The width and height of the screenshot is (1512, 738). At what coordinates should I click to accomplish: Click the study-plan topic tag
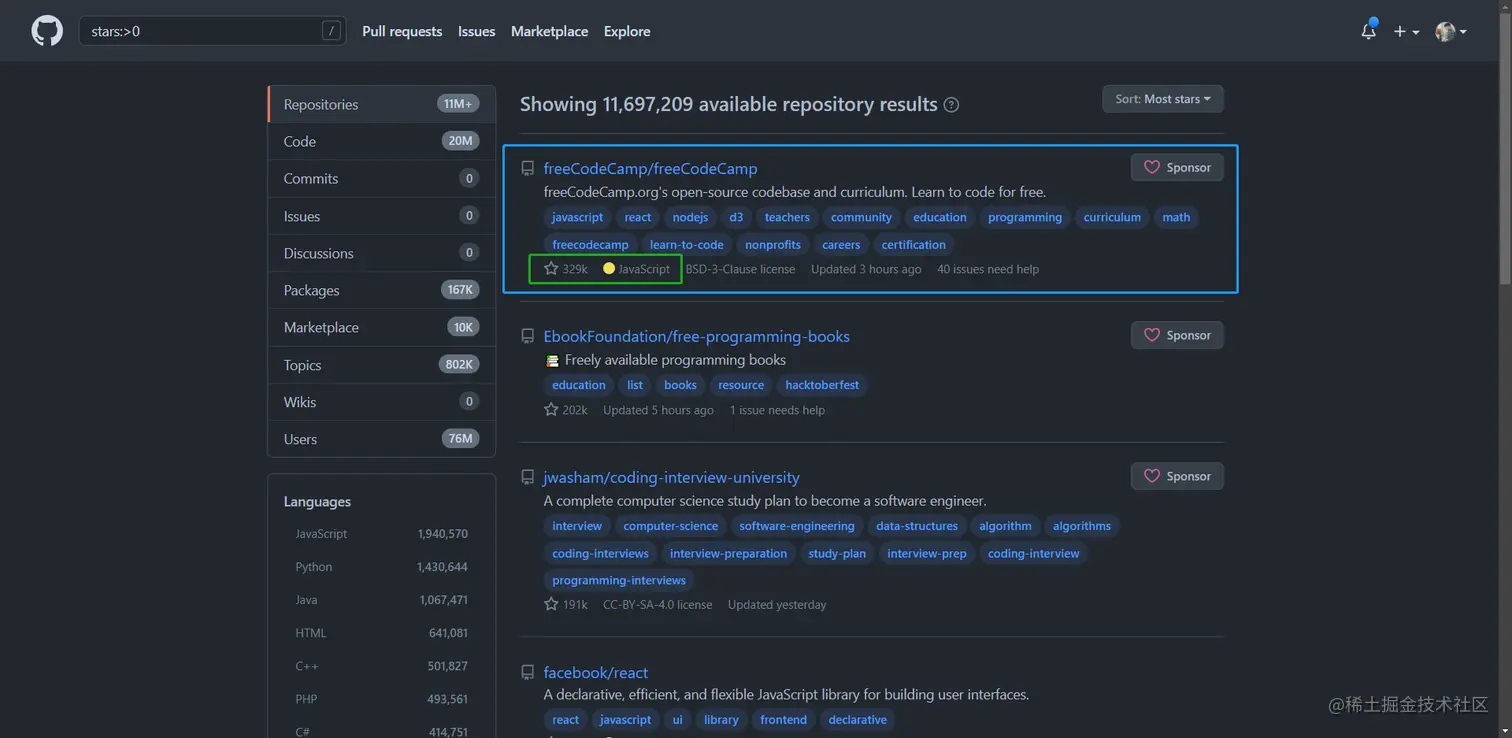click(837, 553)
